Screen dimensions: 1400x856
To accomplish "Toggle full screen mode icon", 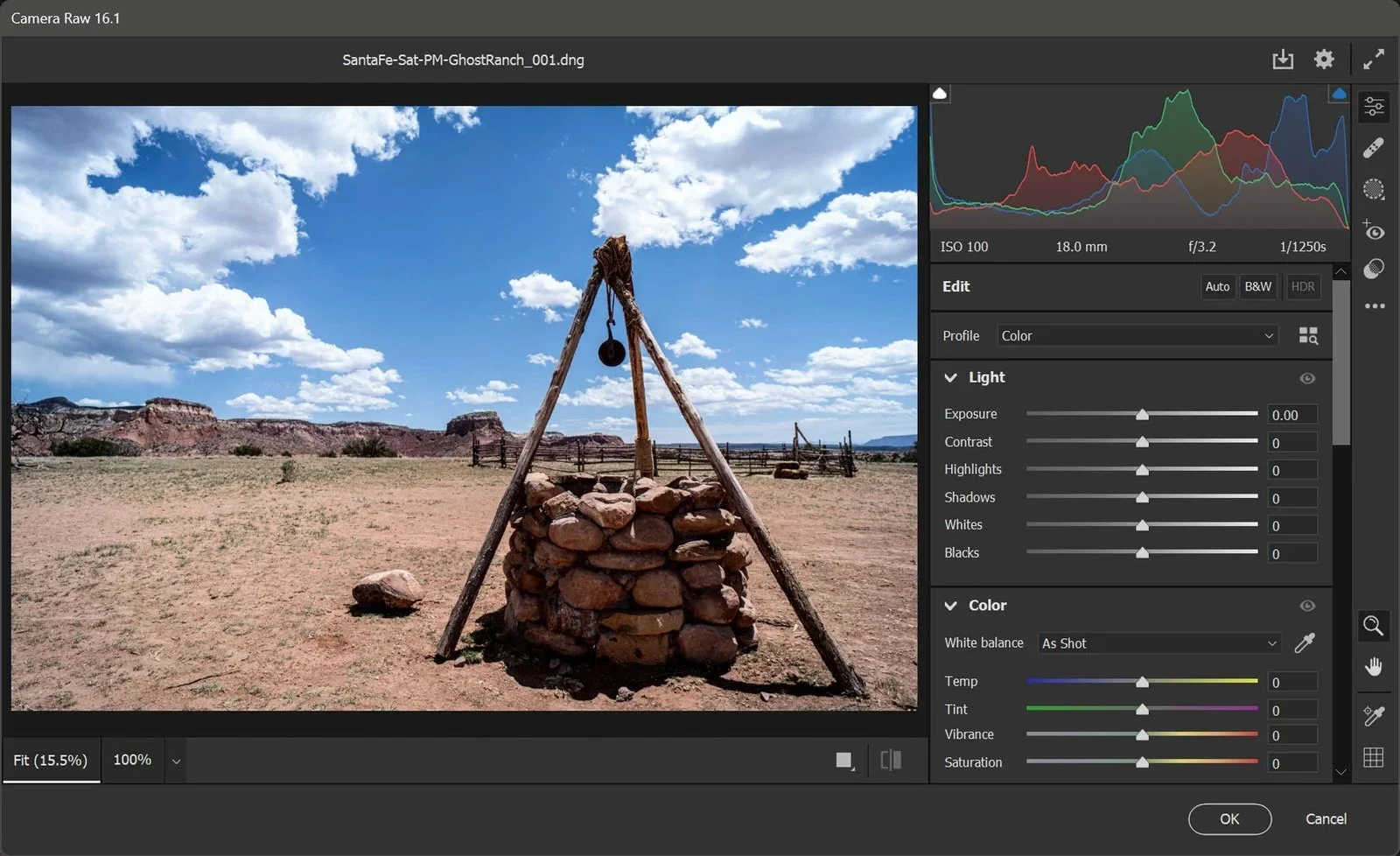I will click(1374, 59).
